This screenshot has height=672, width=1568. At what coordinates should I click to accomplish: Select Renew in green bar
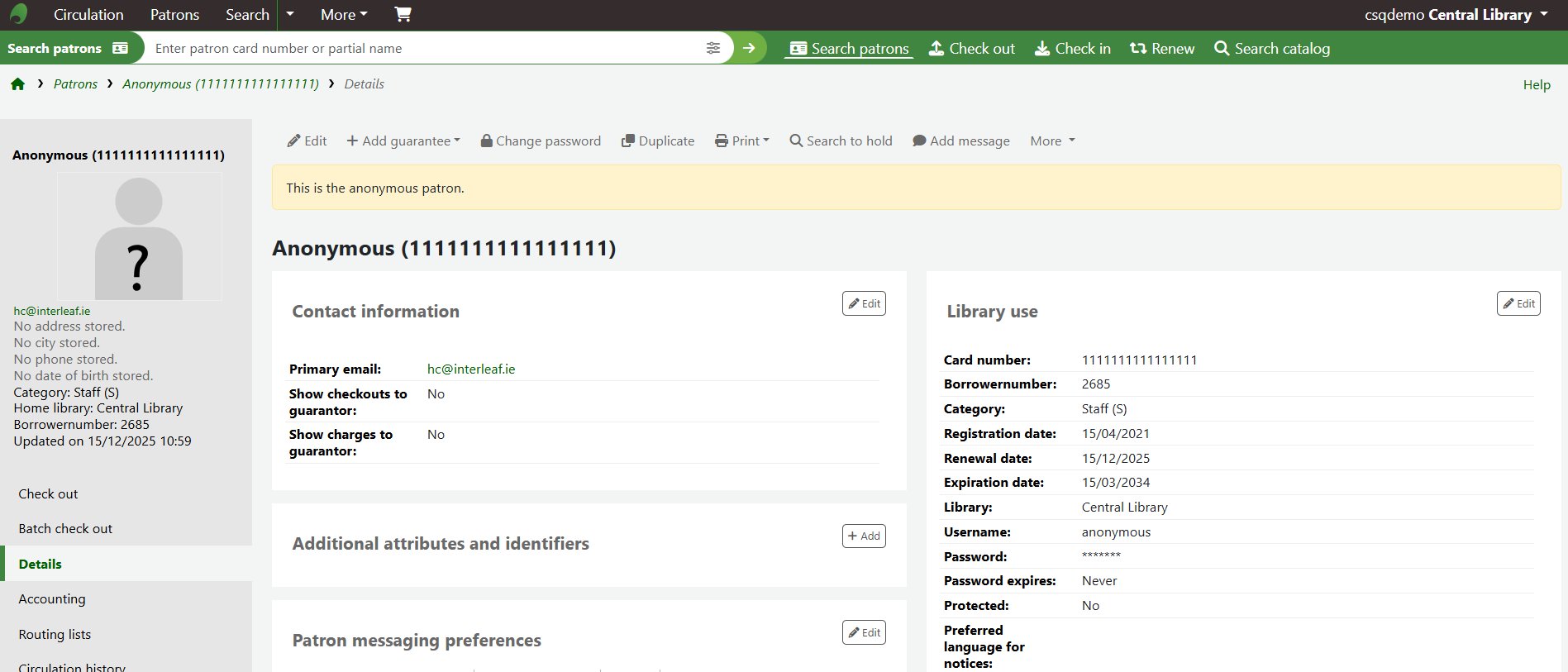1162,48
